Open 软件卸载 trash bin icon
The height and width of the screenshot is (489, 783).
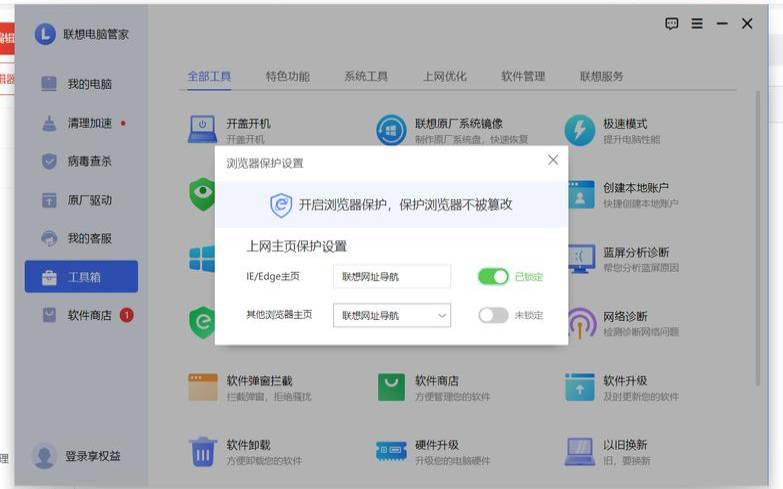pos(203,452)
